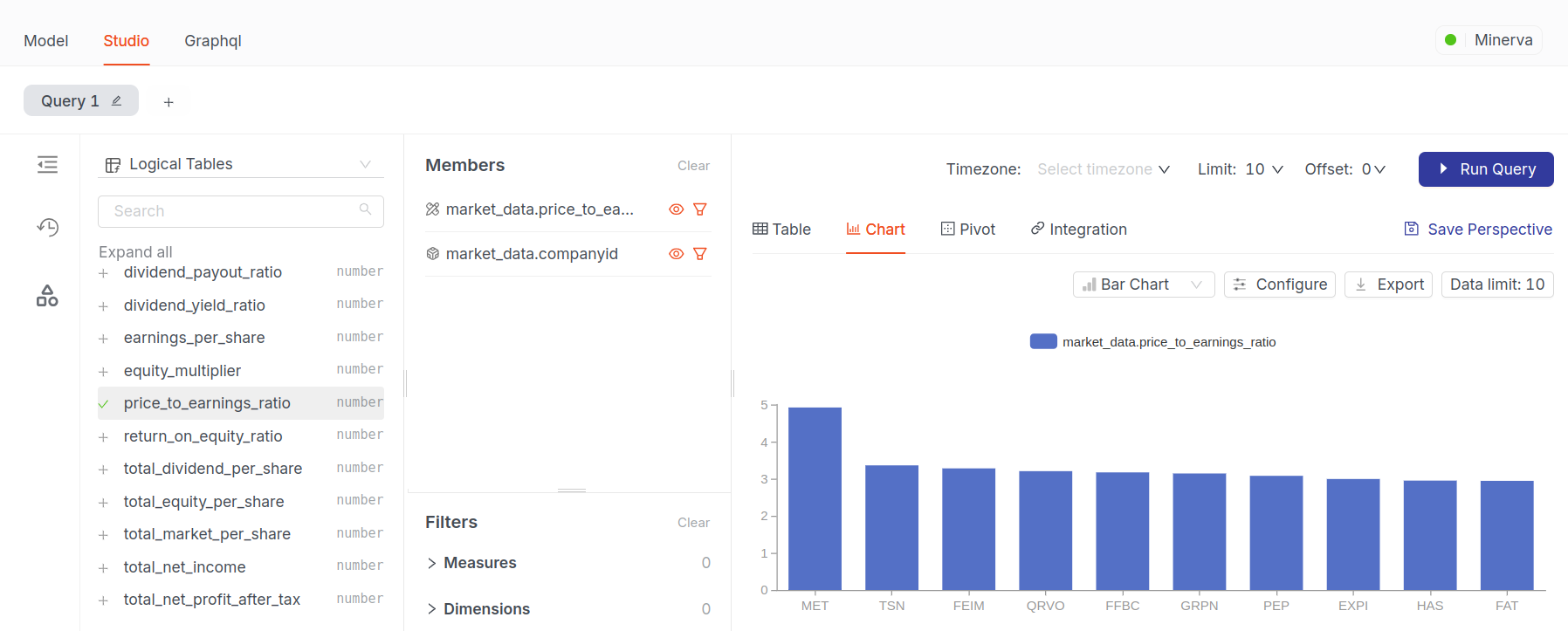
Task: Click the HAS bar in chart
Action: coord(1429,535)
